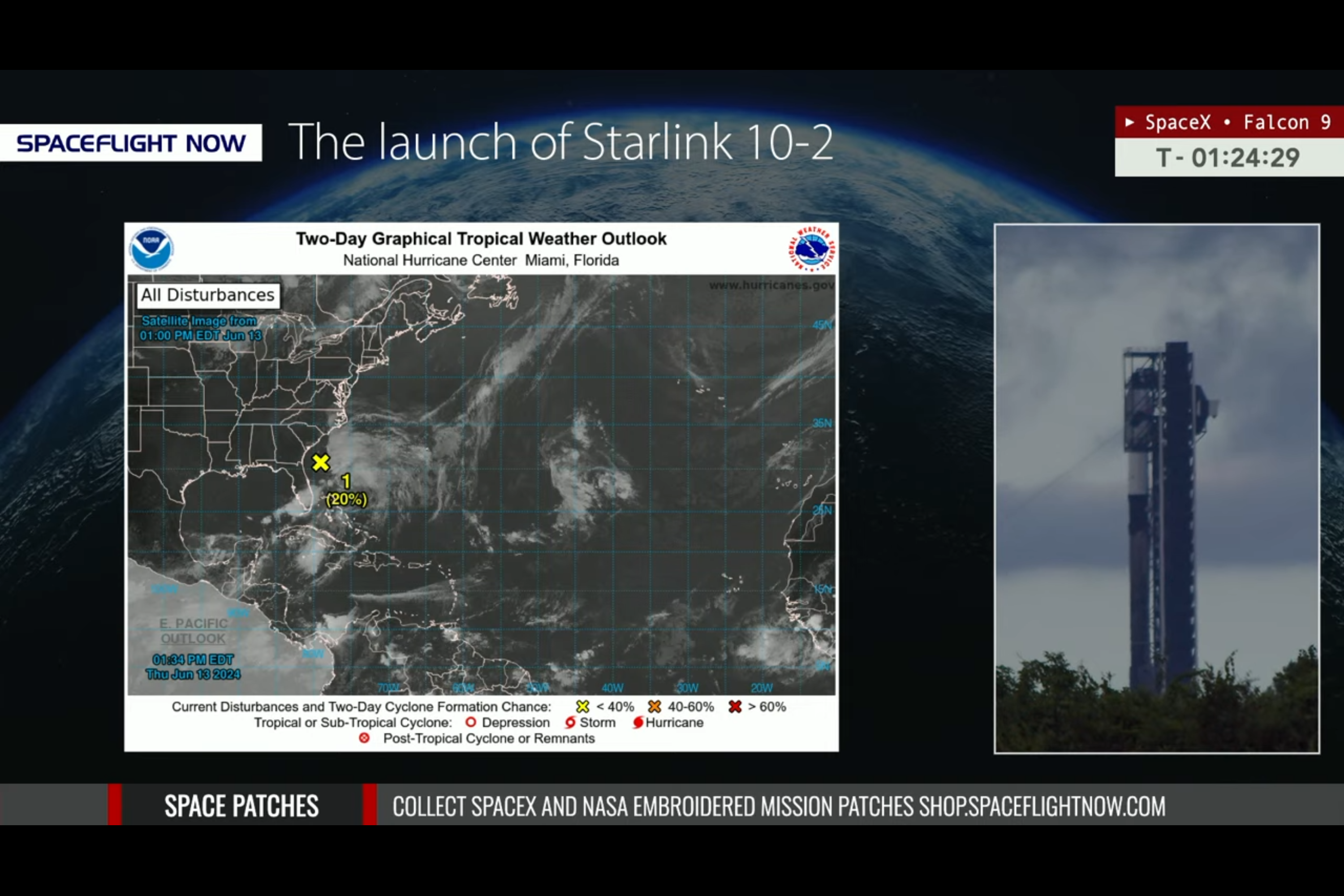The height and width of the screenshot is (896, 1344).
Task: Click the 20W longitude label on map
Action: click(x=762, y=688)
